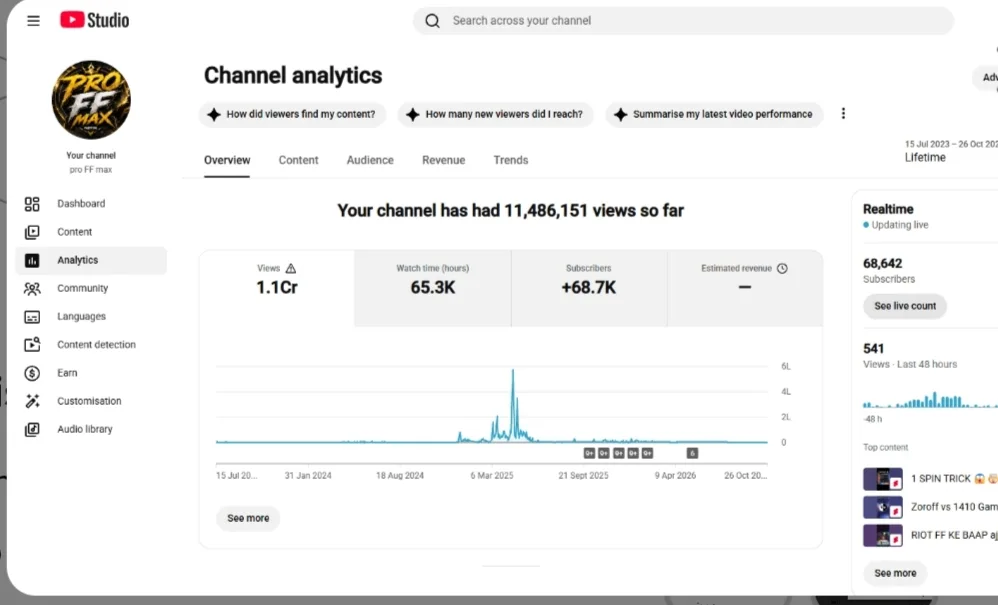Open the Audio library sidebar label
The image size is (998, 605).
point(85,429)
